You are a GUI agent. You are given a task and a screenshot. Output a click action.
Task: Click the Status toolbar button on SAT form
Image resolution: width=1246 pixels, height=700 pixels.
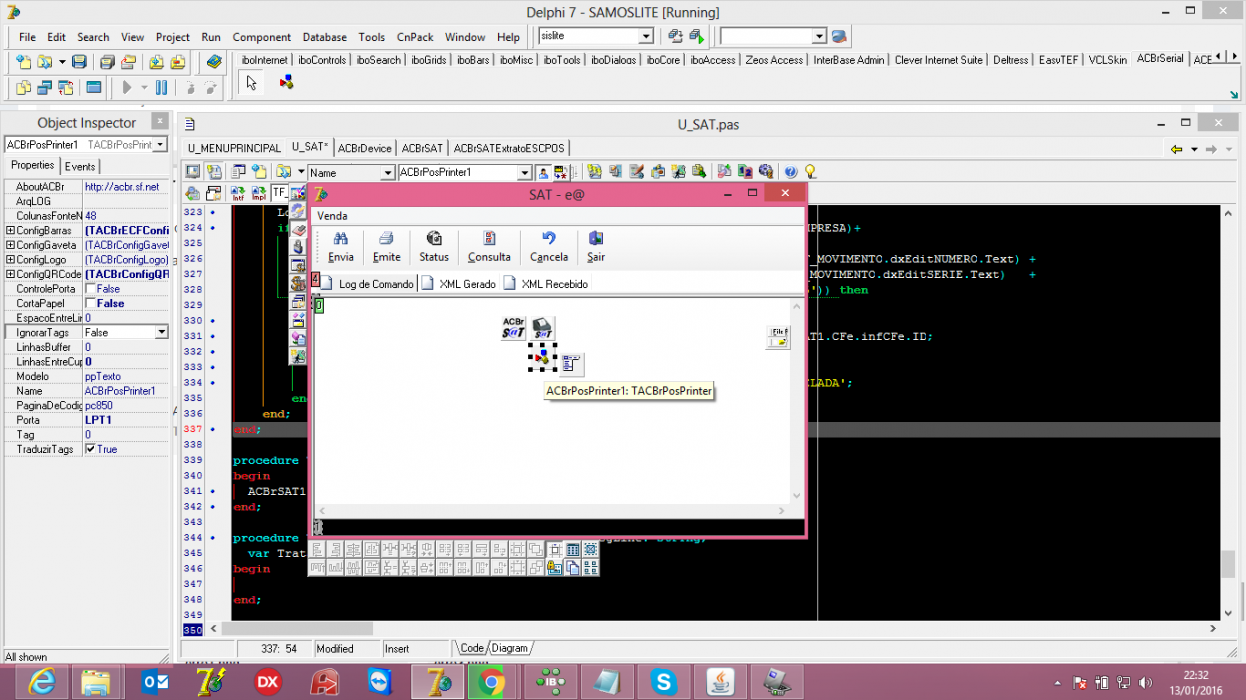point(434,246)
